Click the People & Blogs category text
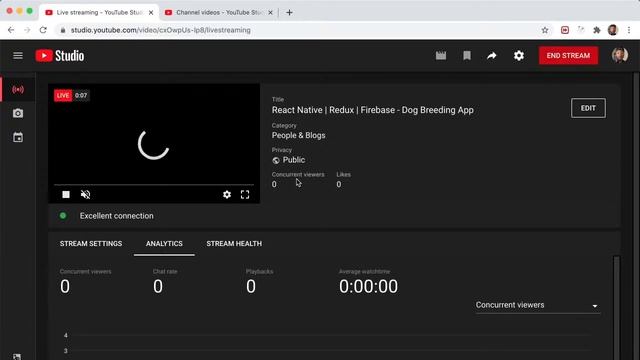 click(298, 136)
